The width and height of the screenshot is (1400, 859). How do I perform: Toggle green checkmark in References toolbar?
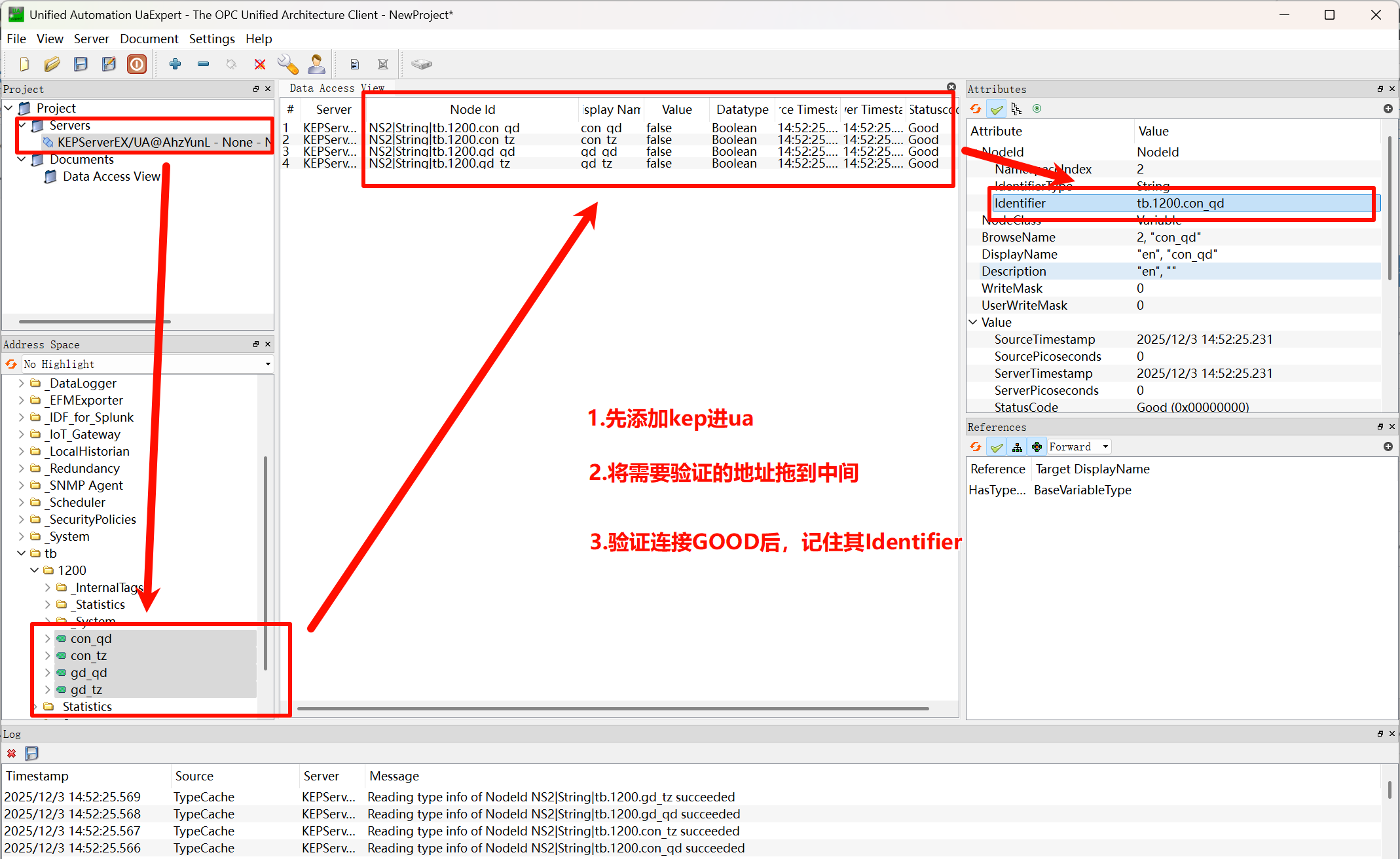[x=997, y=447]
